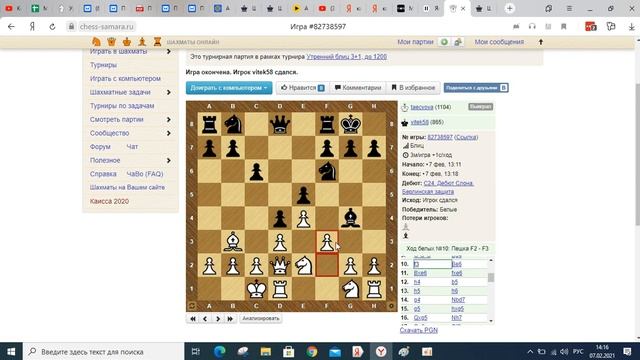640x360 pixels.
Task: Show hidden system tray icons
Action: [x=530, y=351]
